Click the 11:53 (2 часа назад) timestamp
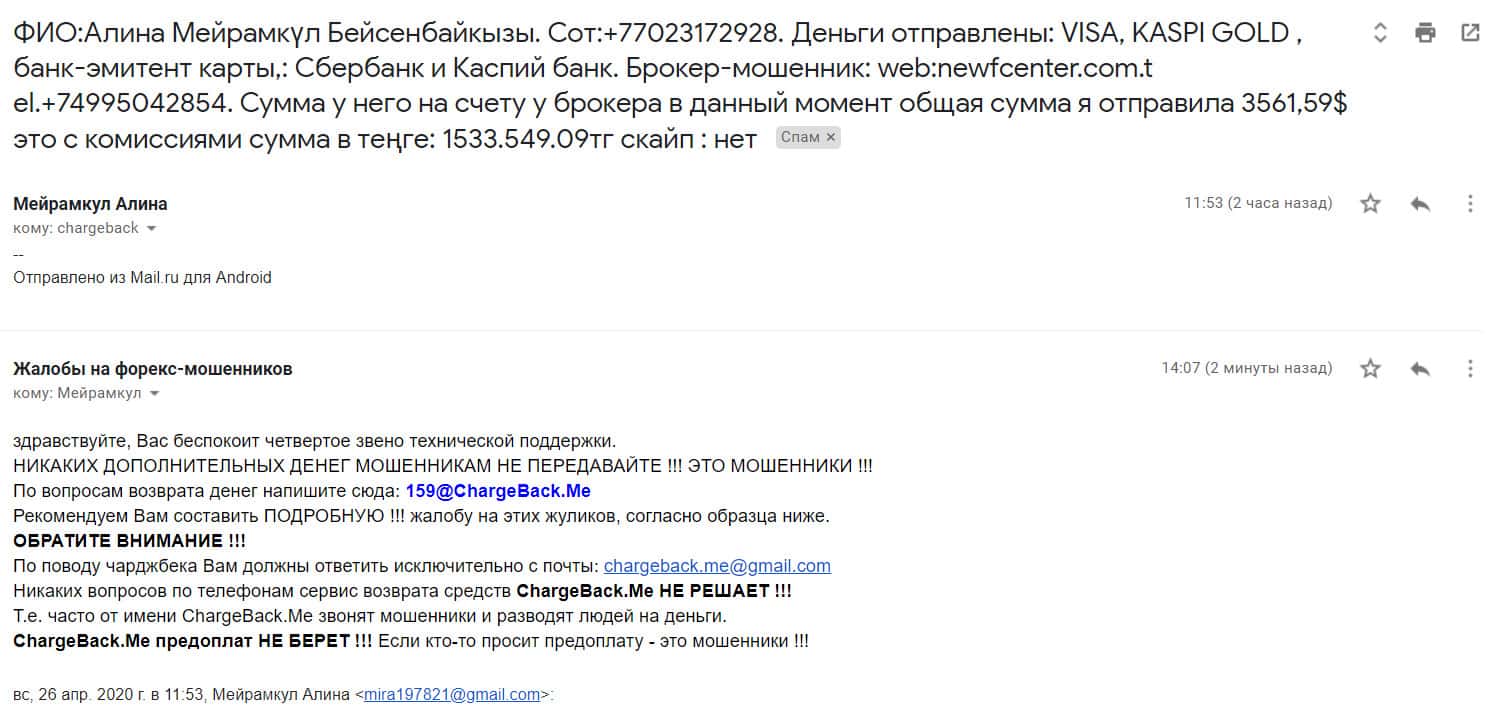Screen dimensions: 1501x713 coord(1258,204)
